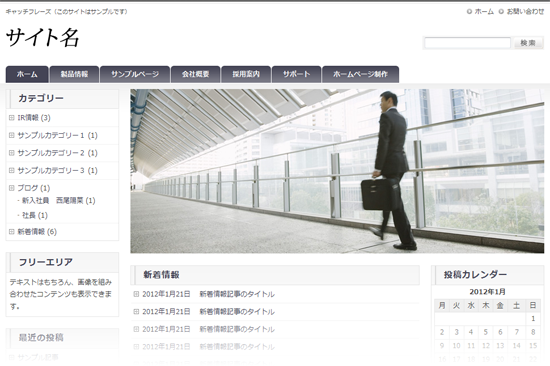The height and width of the screenshot is (366, 550).
Task: Open the サポート navigation tab
Action: coord(296,74)
